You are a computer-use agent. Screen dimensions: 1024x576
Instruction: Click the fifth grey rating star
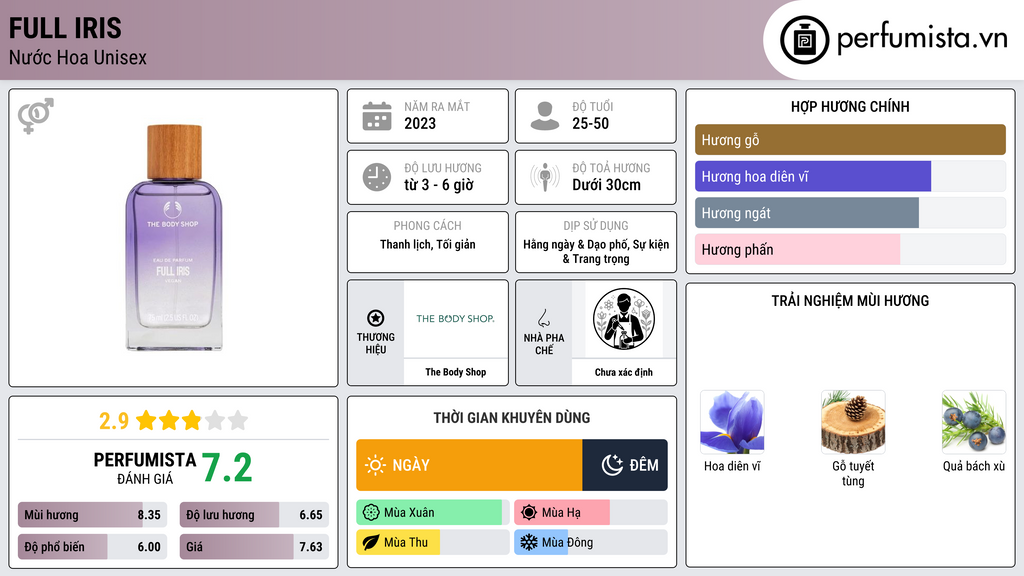point(238,420)
